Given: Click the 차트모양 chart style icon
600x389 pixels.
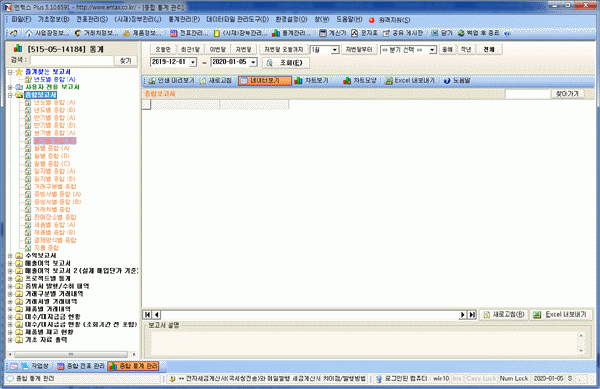Looking at the screenshot, I should pos(347,81).
